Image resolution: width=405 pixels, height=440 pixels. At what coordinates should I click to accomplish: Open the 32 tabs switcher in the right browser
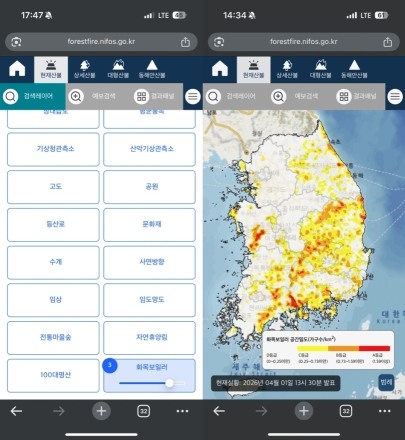click(x=346, y=411)
